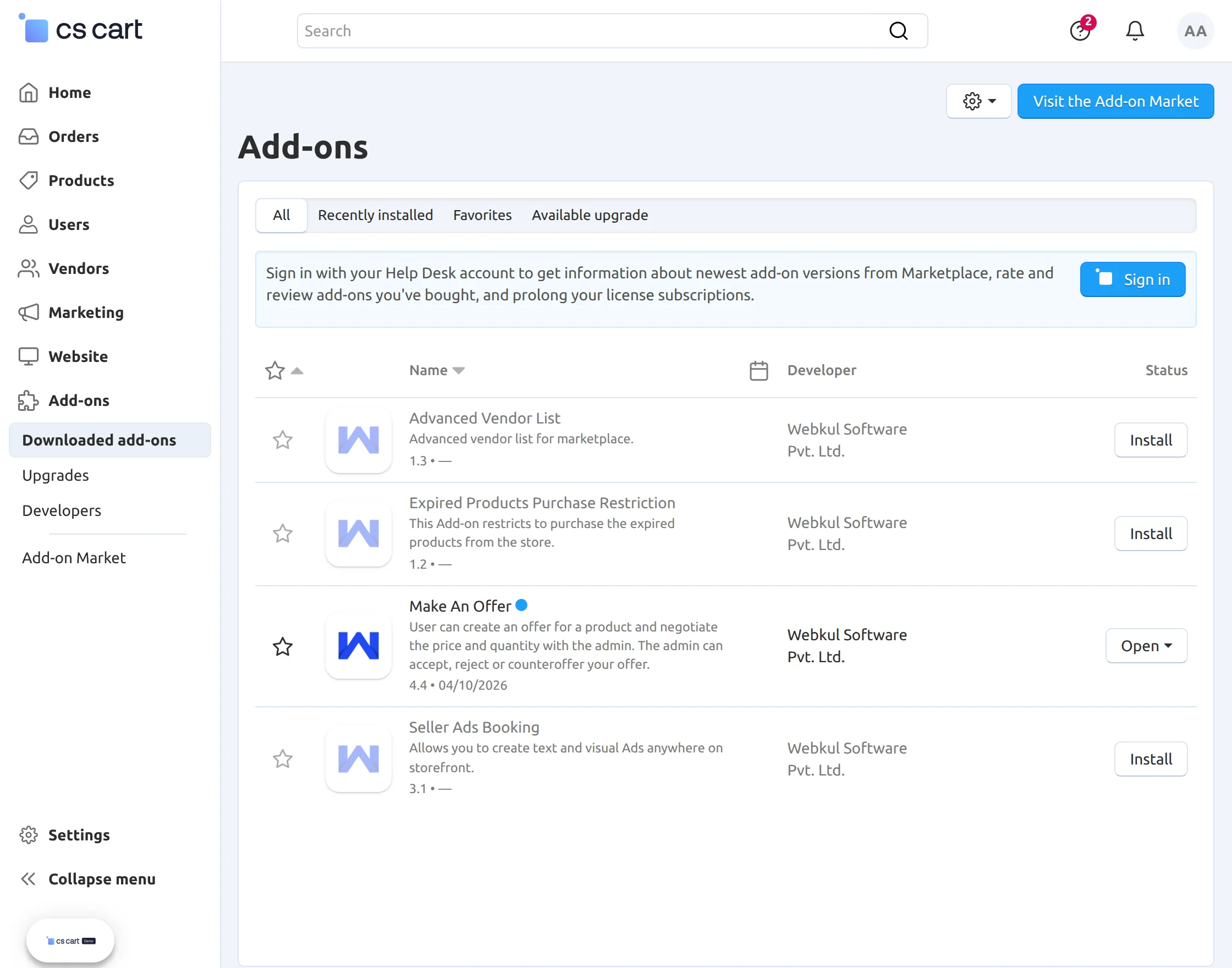Click Visit the Add-on Market button
The width and height of the screenshot is (1232, 968).
click(1115, 101)
